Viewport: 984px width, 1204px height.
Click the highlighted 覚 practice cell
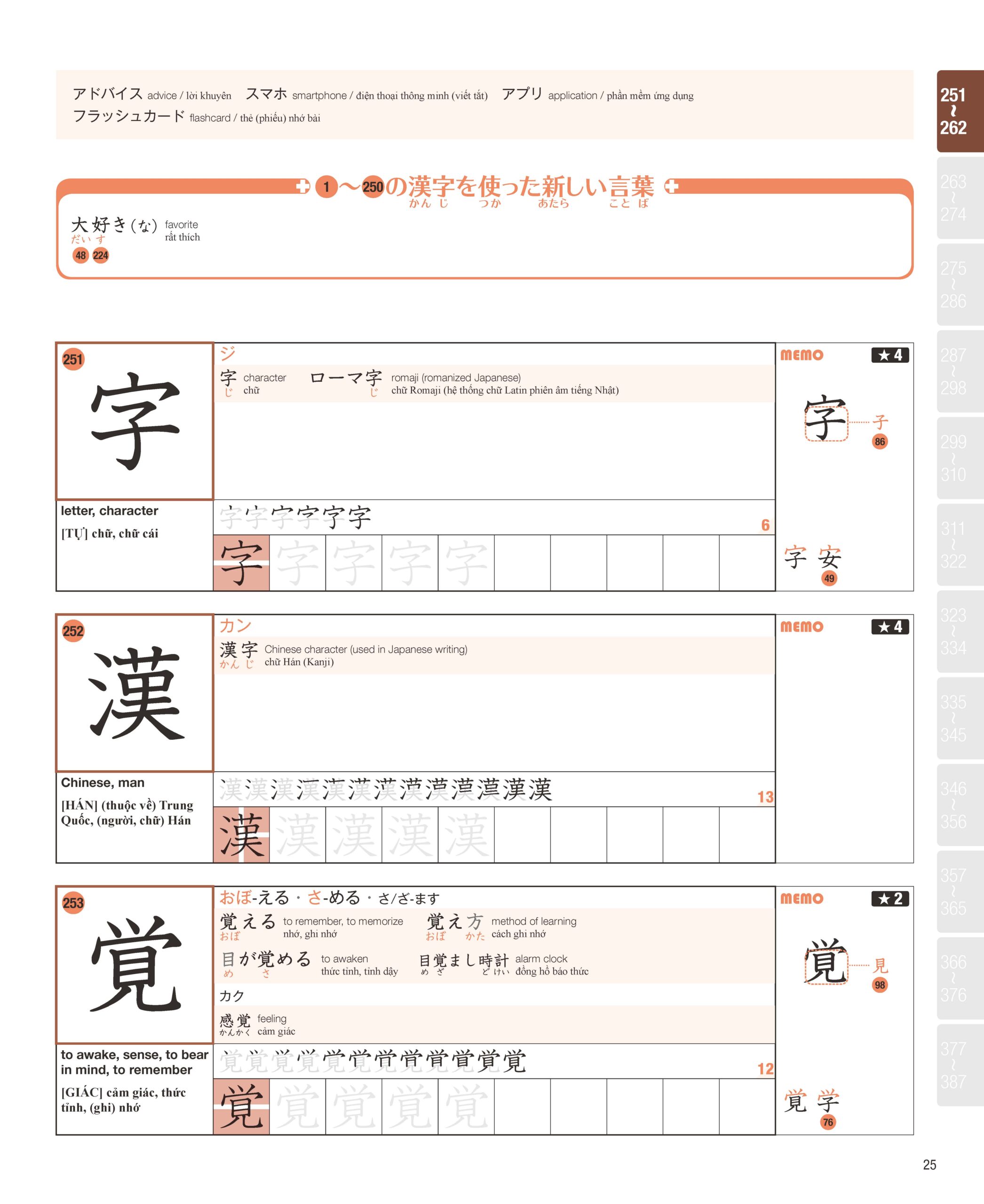point(241,1107)
